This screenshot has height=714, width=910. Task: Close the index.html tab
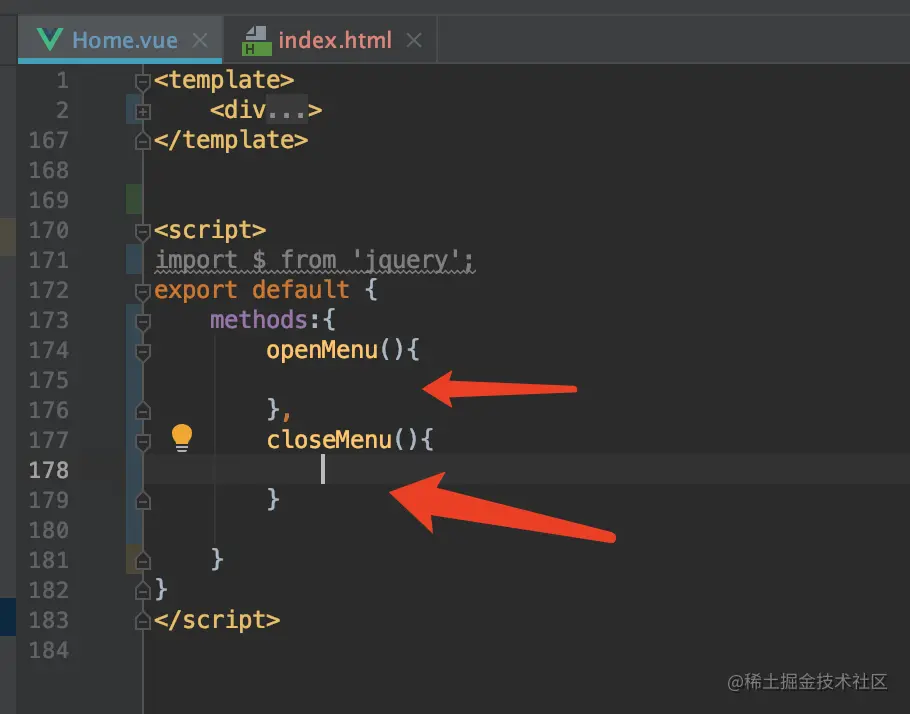(x=414, y=41)
